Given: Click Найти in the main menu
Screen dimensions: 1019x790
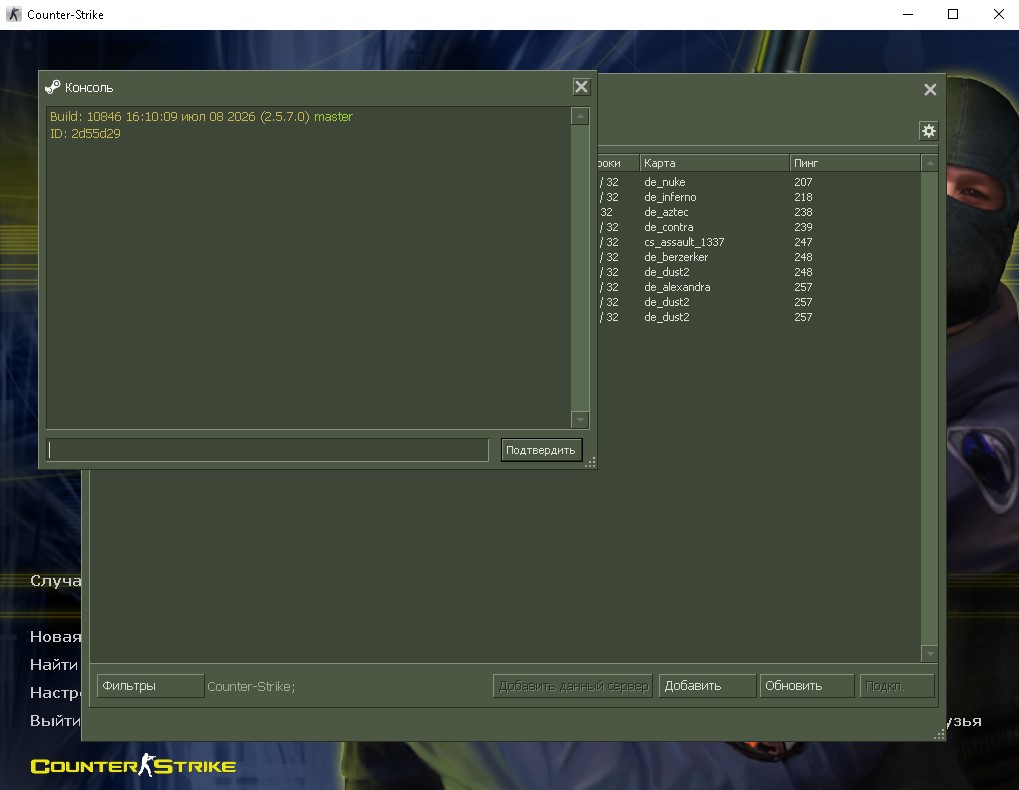Looking at the screenshot, I should pyautogui.click(x=54, y=665).
